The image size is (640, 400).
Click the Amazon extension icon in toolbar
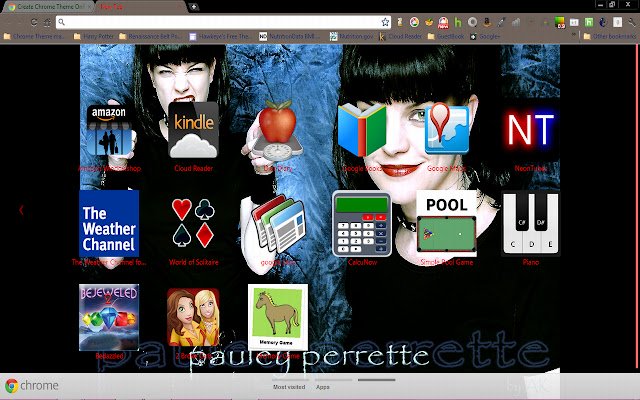(x=487, y=22)
